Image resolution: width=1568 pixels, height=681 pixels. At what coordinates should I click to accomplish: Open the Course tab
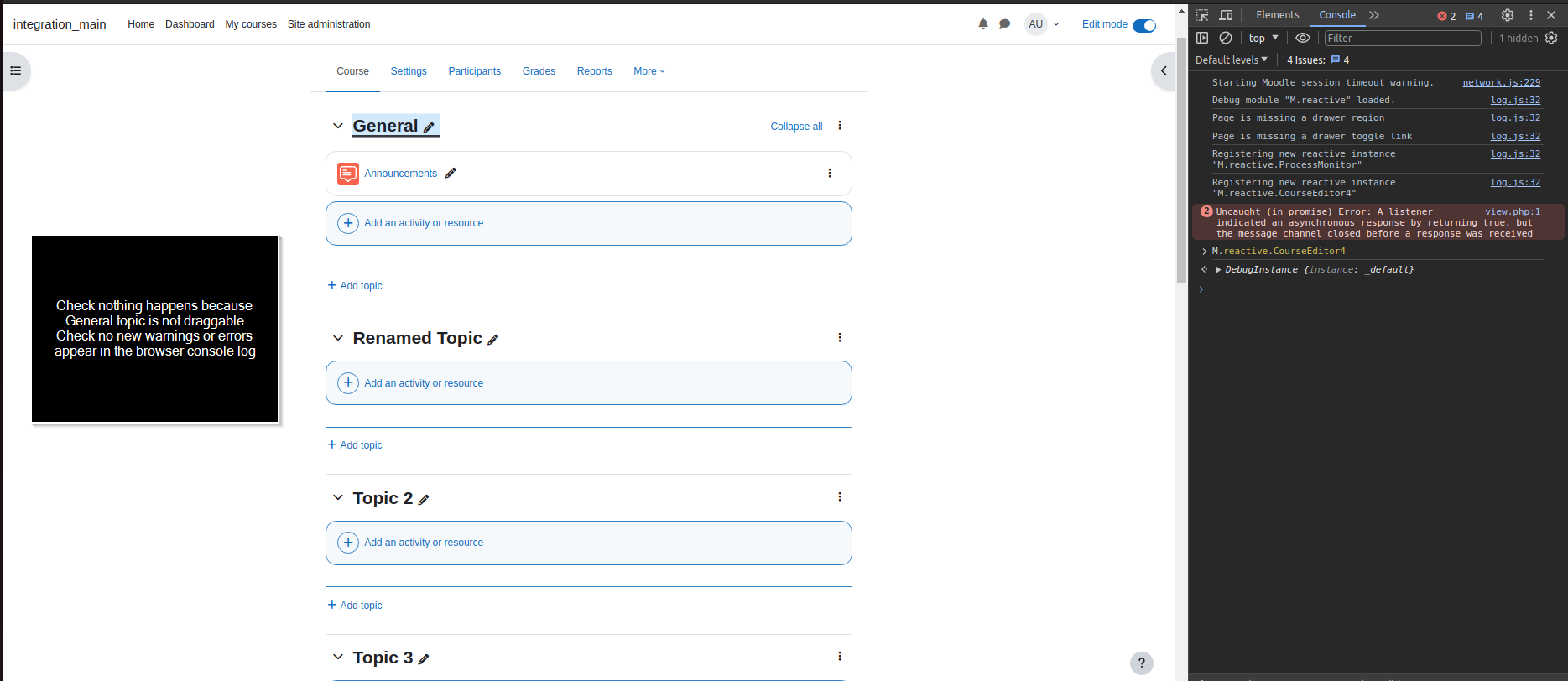click(352, 71)
